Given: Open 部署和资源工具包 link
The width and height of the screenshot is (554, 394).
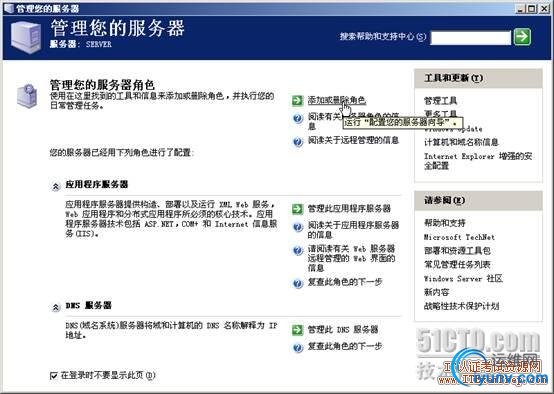Looking at the screenshot, I should 457,251.
